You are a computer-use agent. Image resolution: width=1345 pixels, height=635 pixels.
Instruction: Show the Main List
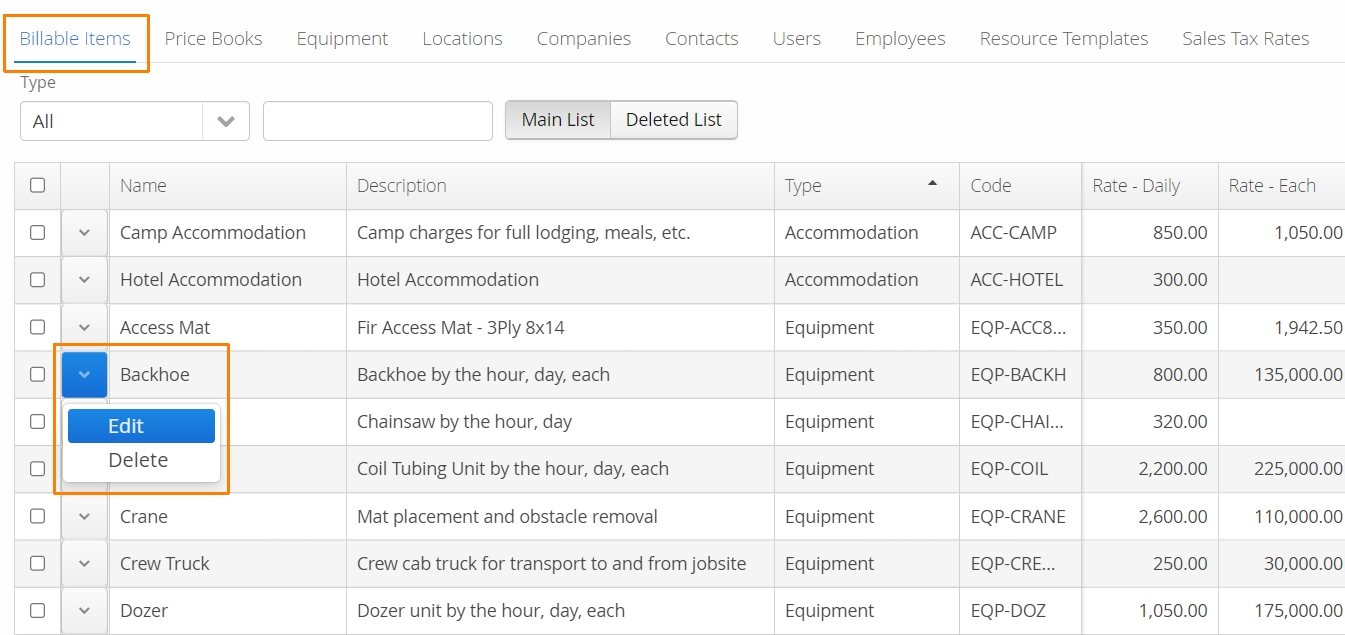[558, 120]
